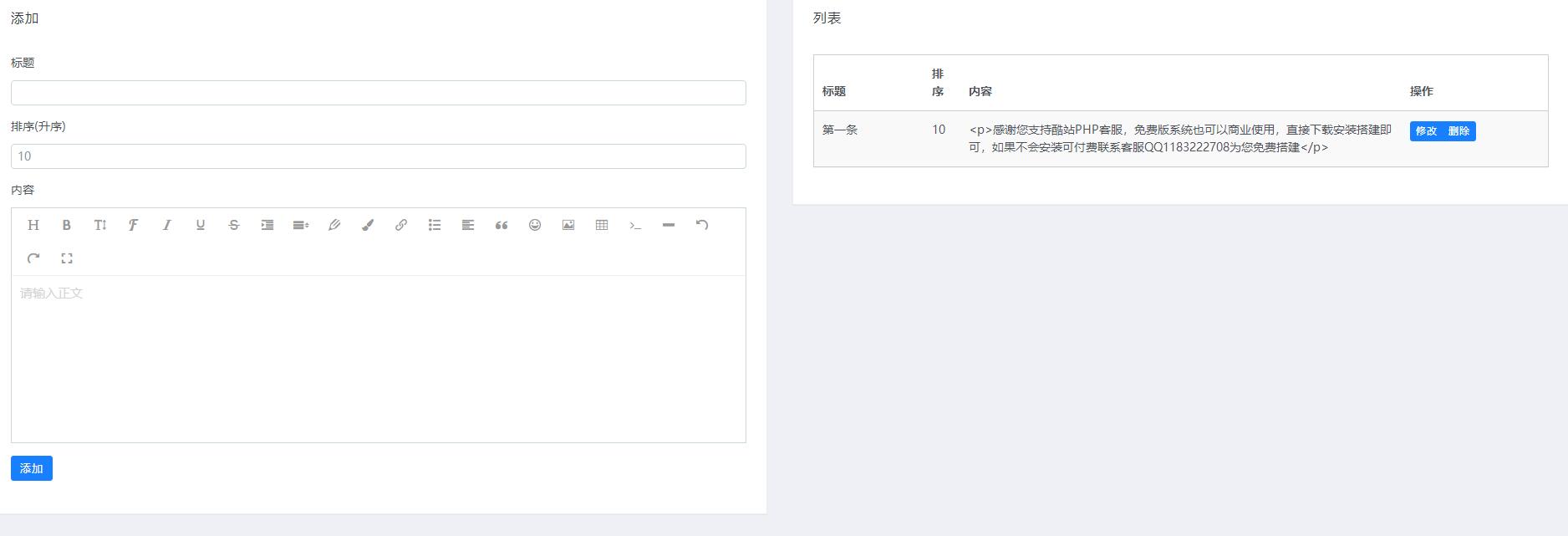Click 修改 for the 第一条 row

click(1426, 131)
